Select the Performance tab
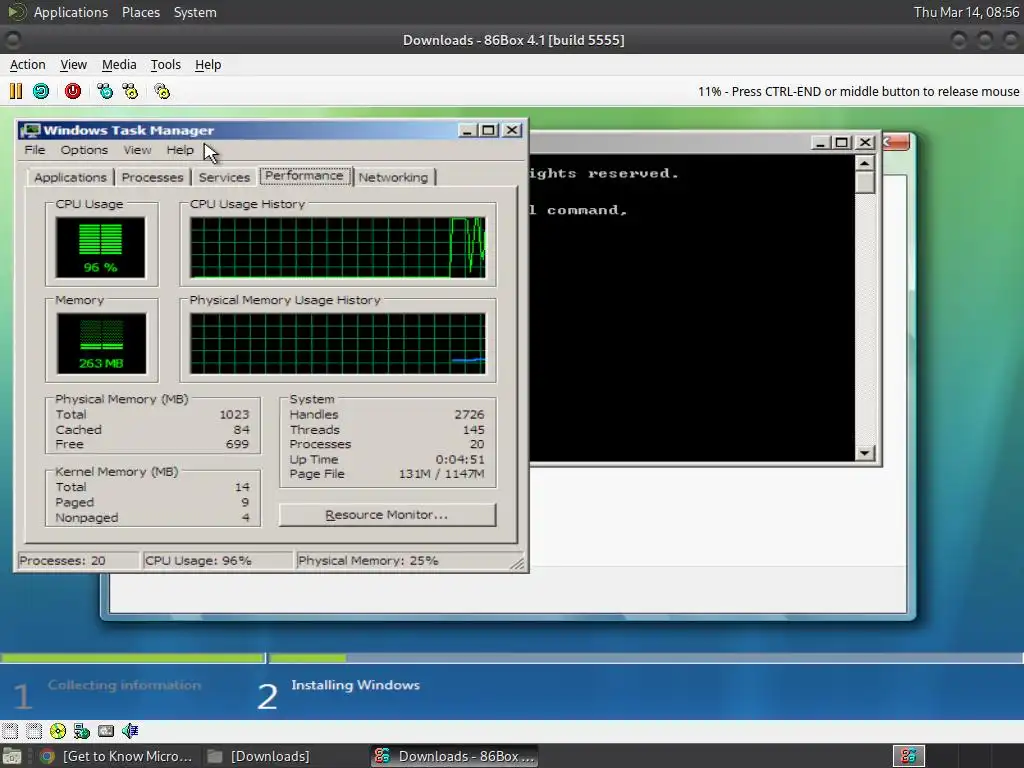The width and height of the screenshot is (1024, 768). coord(304,176)
